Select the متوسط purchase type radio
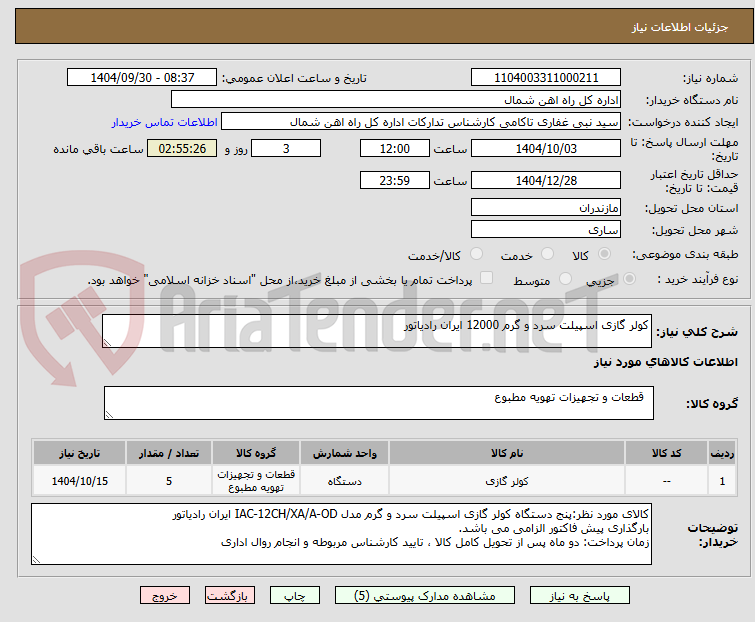Image resolution: width=755 pixels, height=622 pixels. click(565, 279)
